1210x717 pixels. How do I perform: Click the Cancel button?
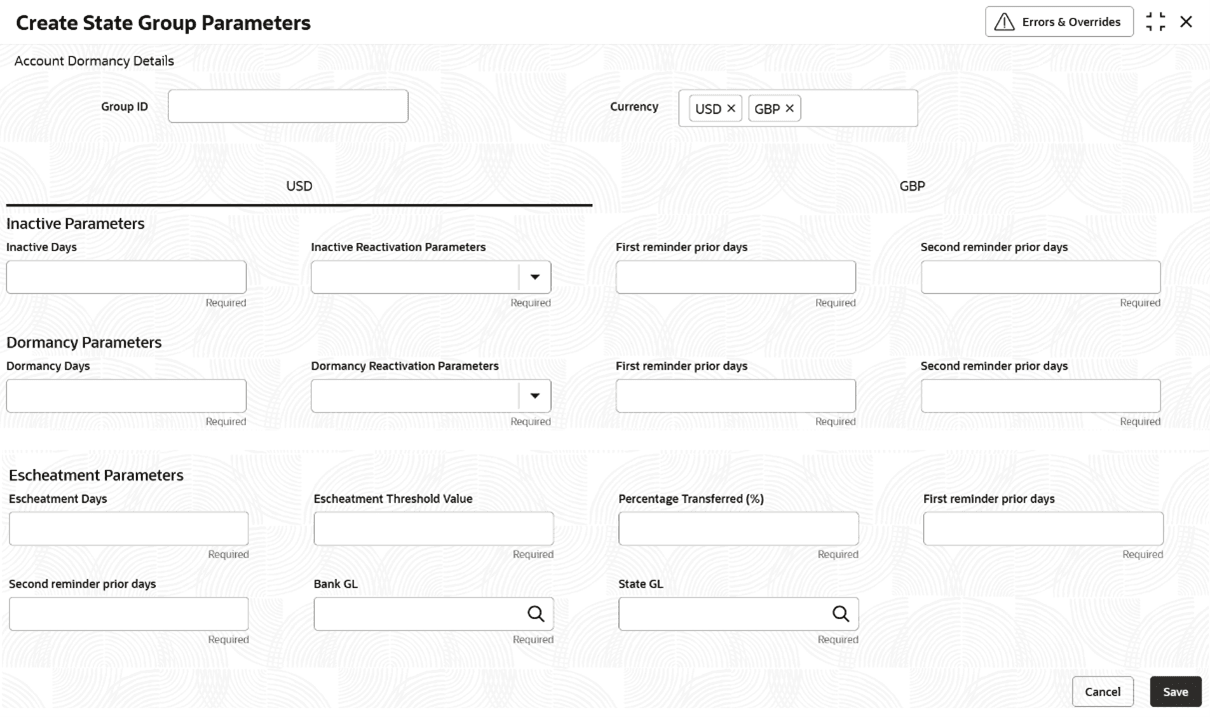pyautogui.click(x=1102, y=692)
